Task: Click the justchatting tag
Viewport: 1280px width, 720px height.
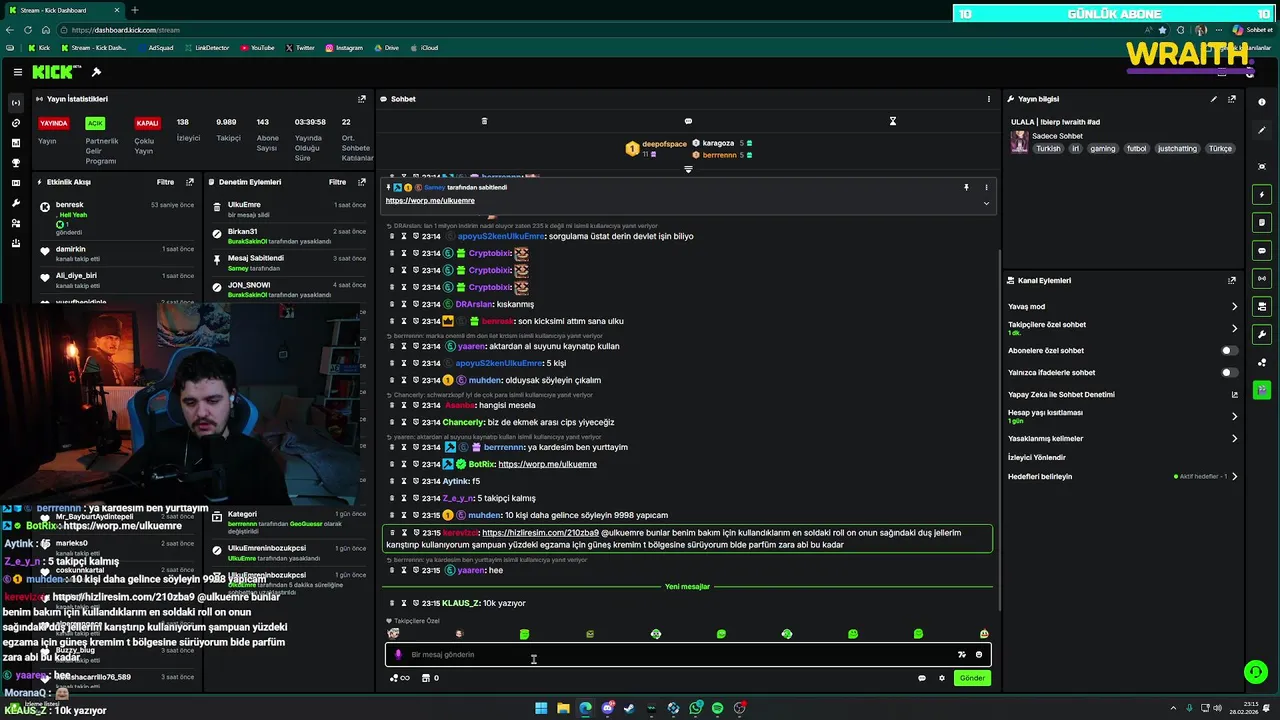Action: tap(1177, 149)
